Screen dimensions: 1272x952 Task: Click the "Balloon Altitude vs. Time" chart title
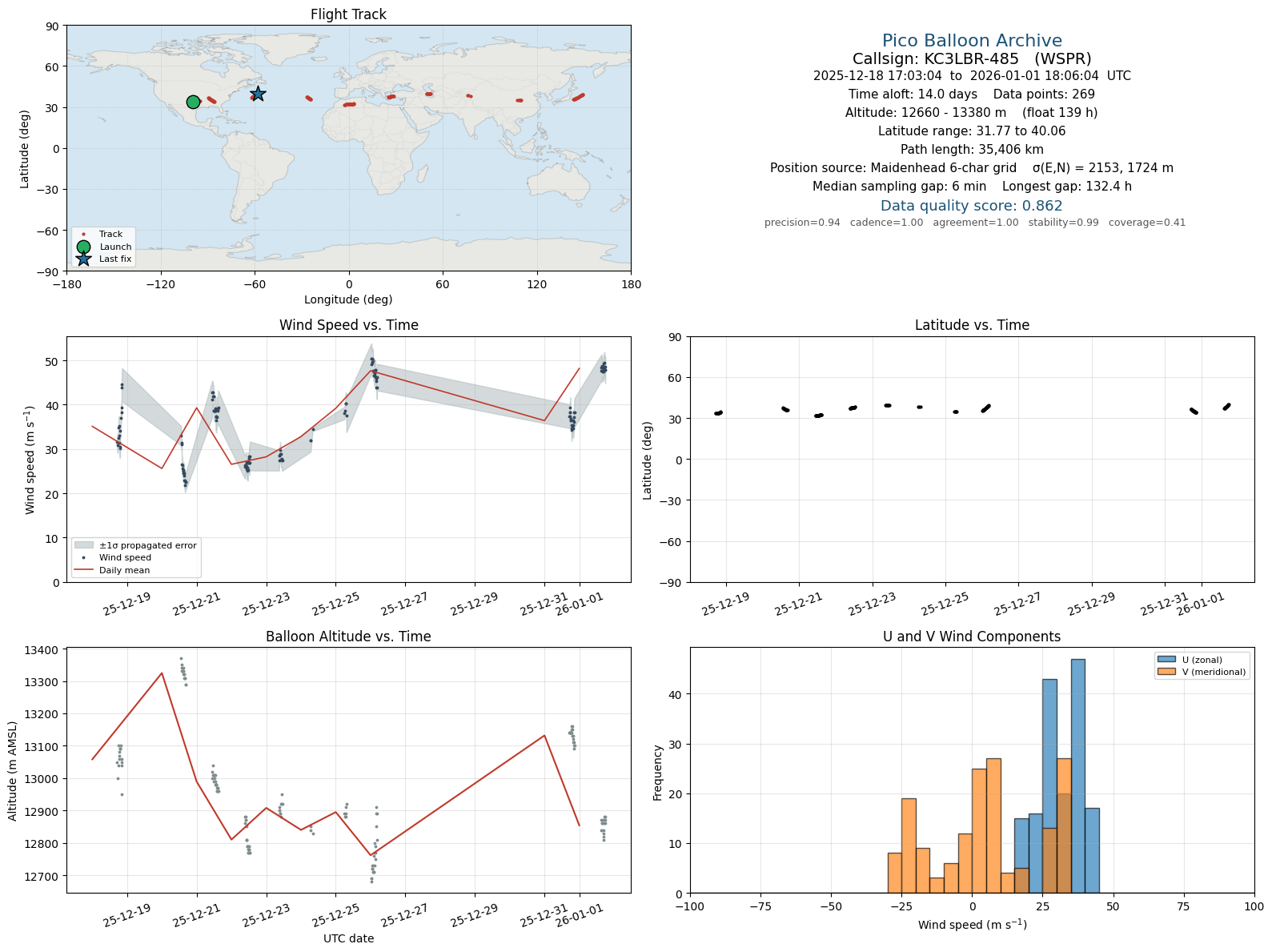348,637
